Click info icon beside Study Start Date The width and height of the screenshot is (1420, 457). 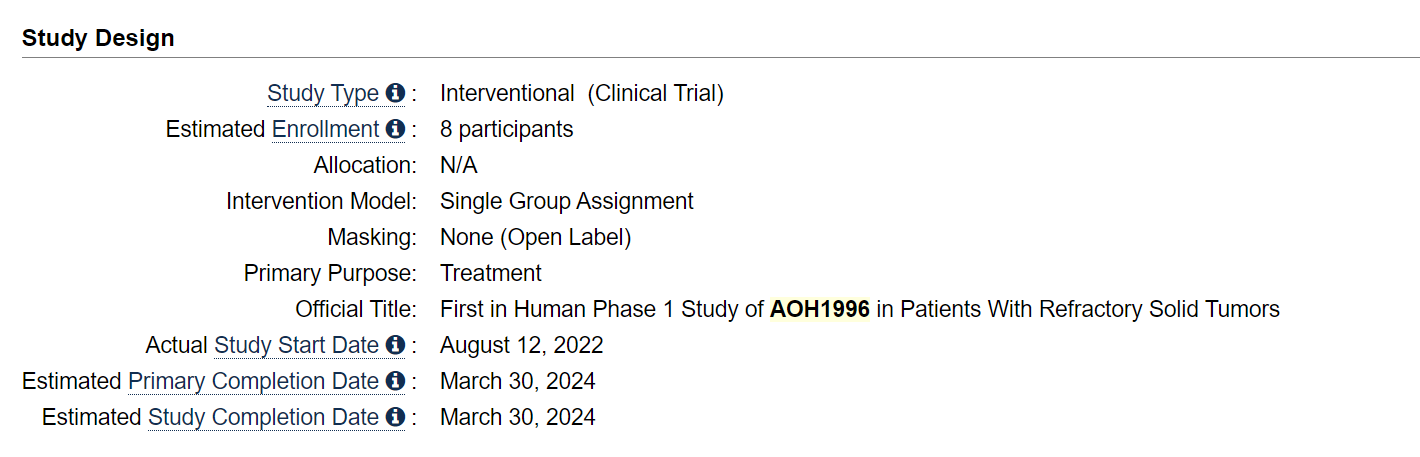click(395, 345)
